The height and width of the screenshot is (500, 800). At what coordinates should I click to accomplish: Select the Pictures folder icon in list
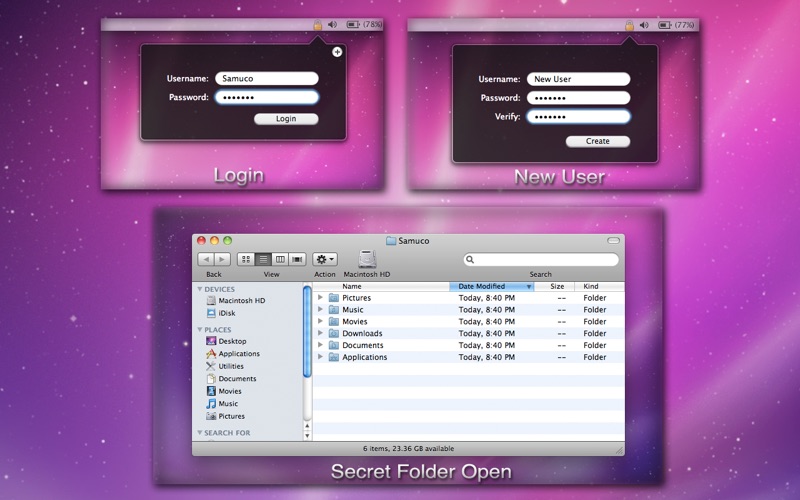coord(334,297)
